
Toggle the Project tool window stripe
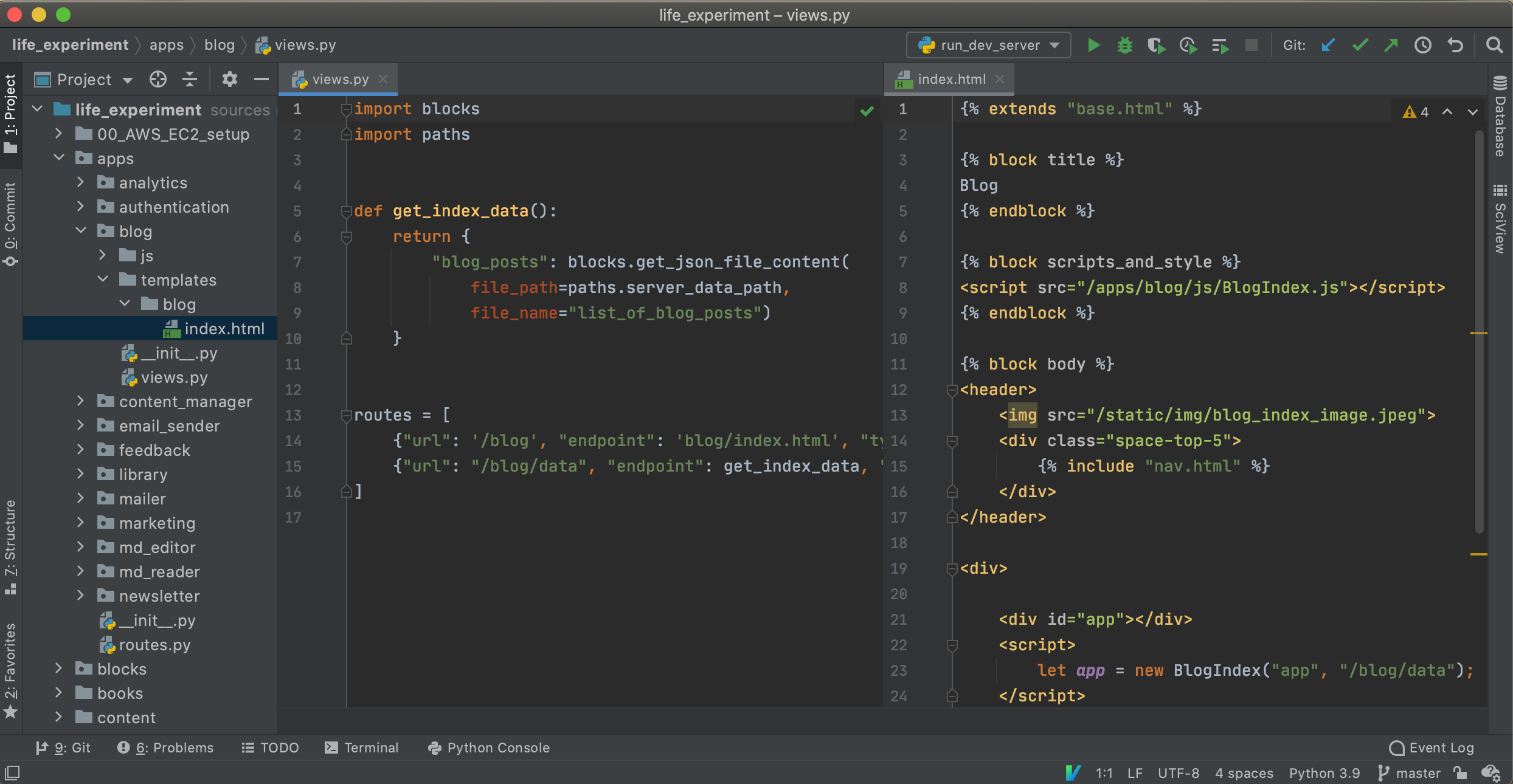10,112
